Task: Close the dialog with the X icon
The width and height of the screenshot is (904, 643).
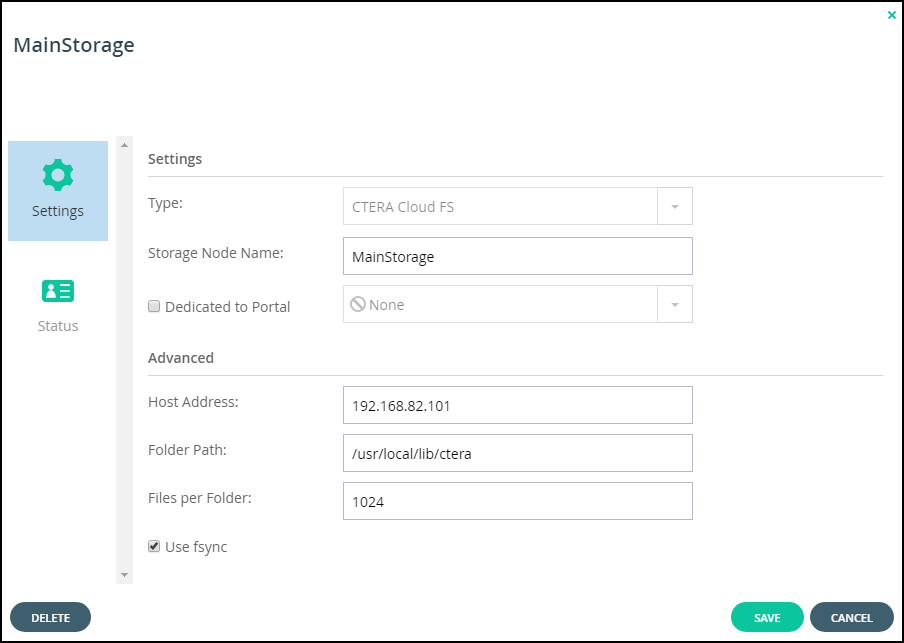Action: (x=892, y=16)
